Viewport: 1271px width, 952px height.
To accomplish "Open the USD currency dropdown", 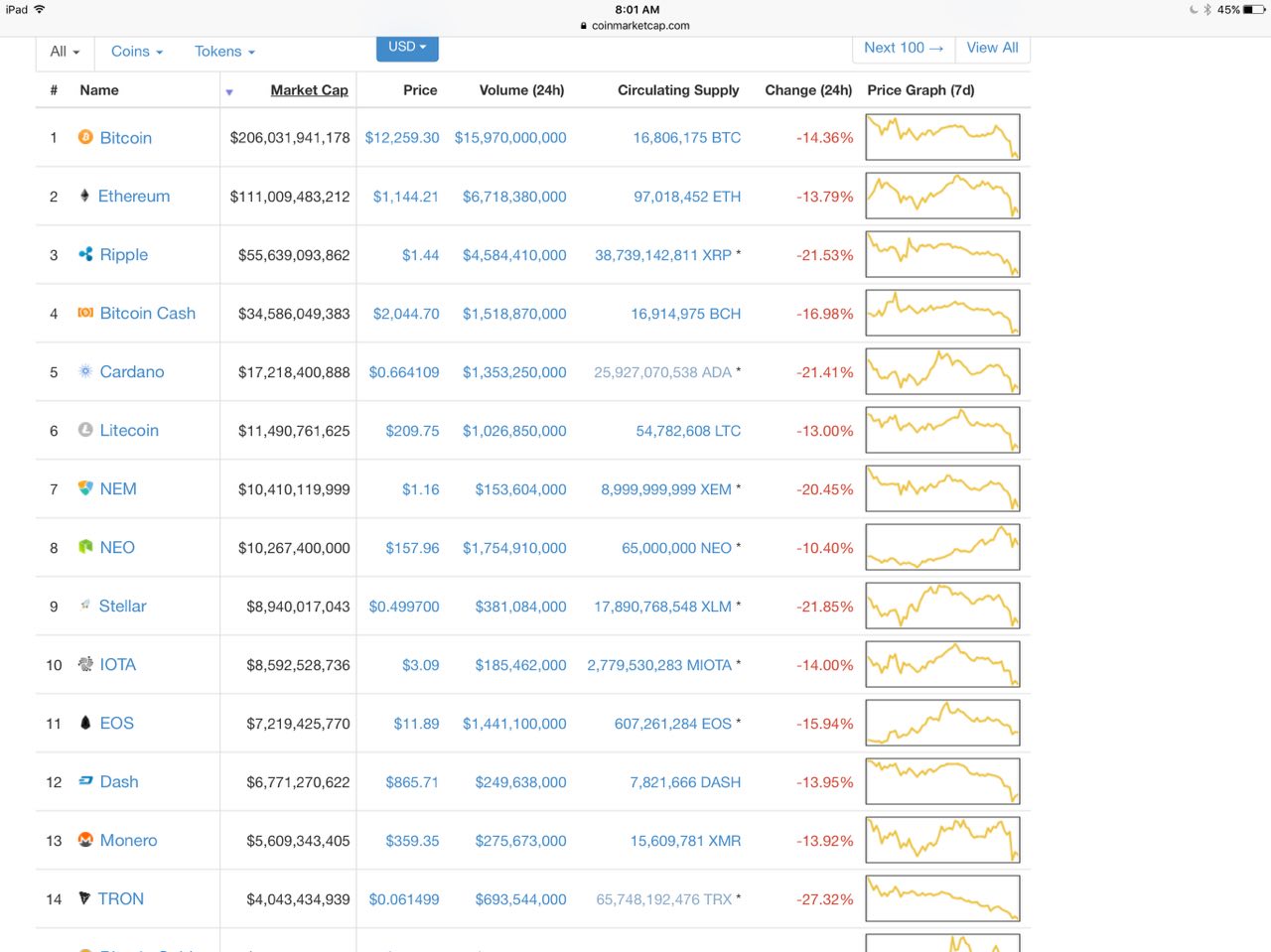I will click(407, 48).
